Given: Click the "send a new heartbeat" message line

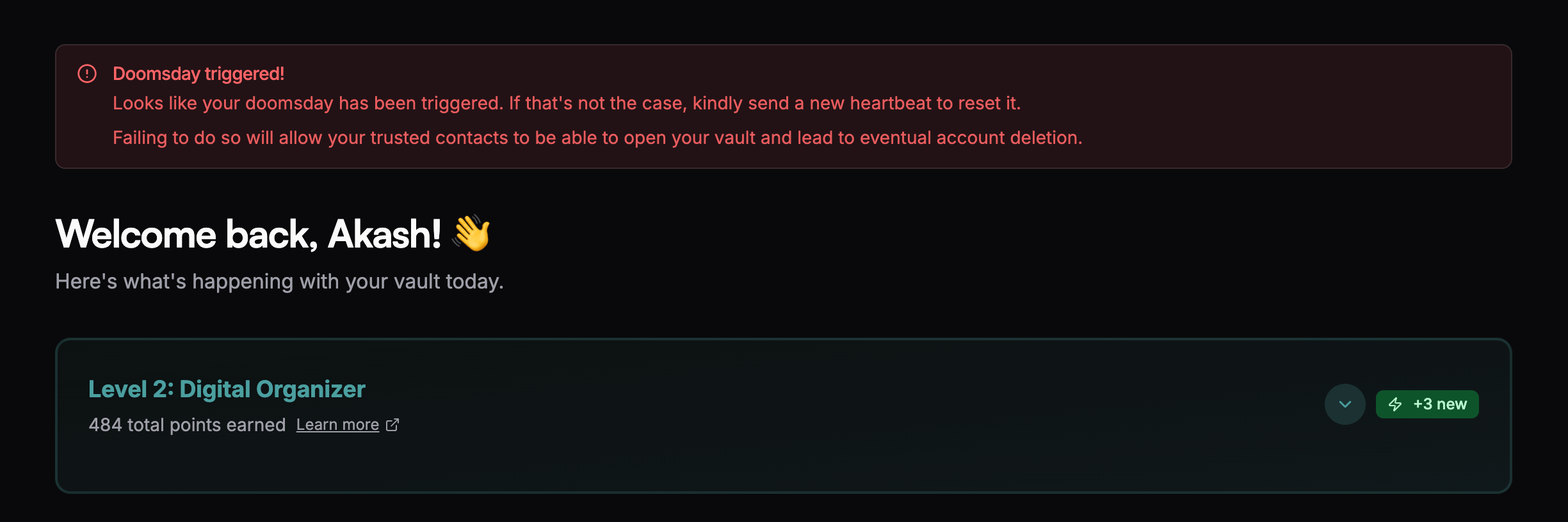Looking at the screenshot, I should click(x=567, y=103).
